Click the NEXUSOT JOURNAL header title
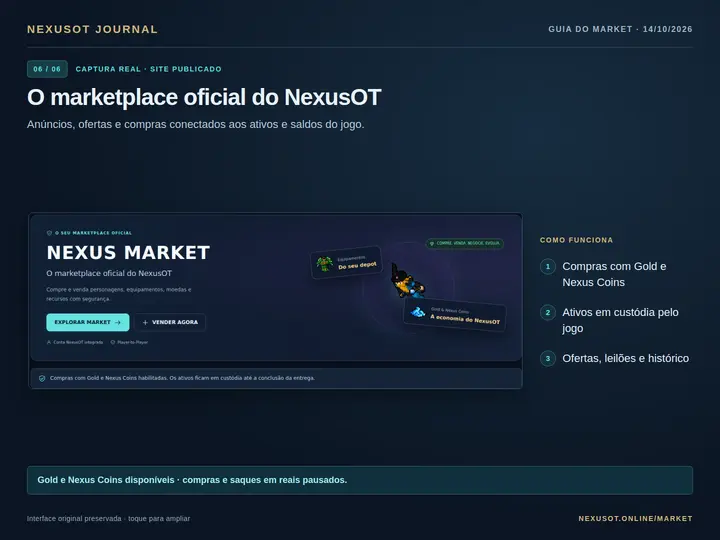720x540 pixels. (92, 29)
